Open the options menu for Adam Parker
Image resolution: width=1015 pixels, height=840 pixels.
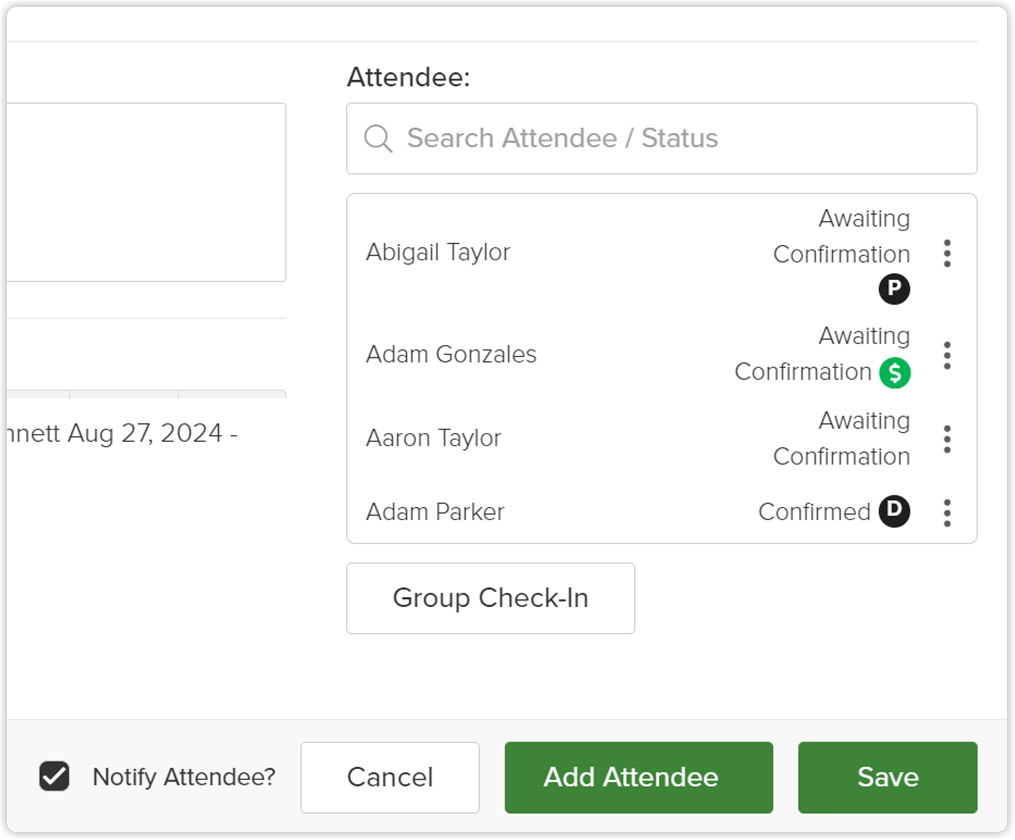(947, 513)
